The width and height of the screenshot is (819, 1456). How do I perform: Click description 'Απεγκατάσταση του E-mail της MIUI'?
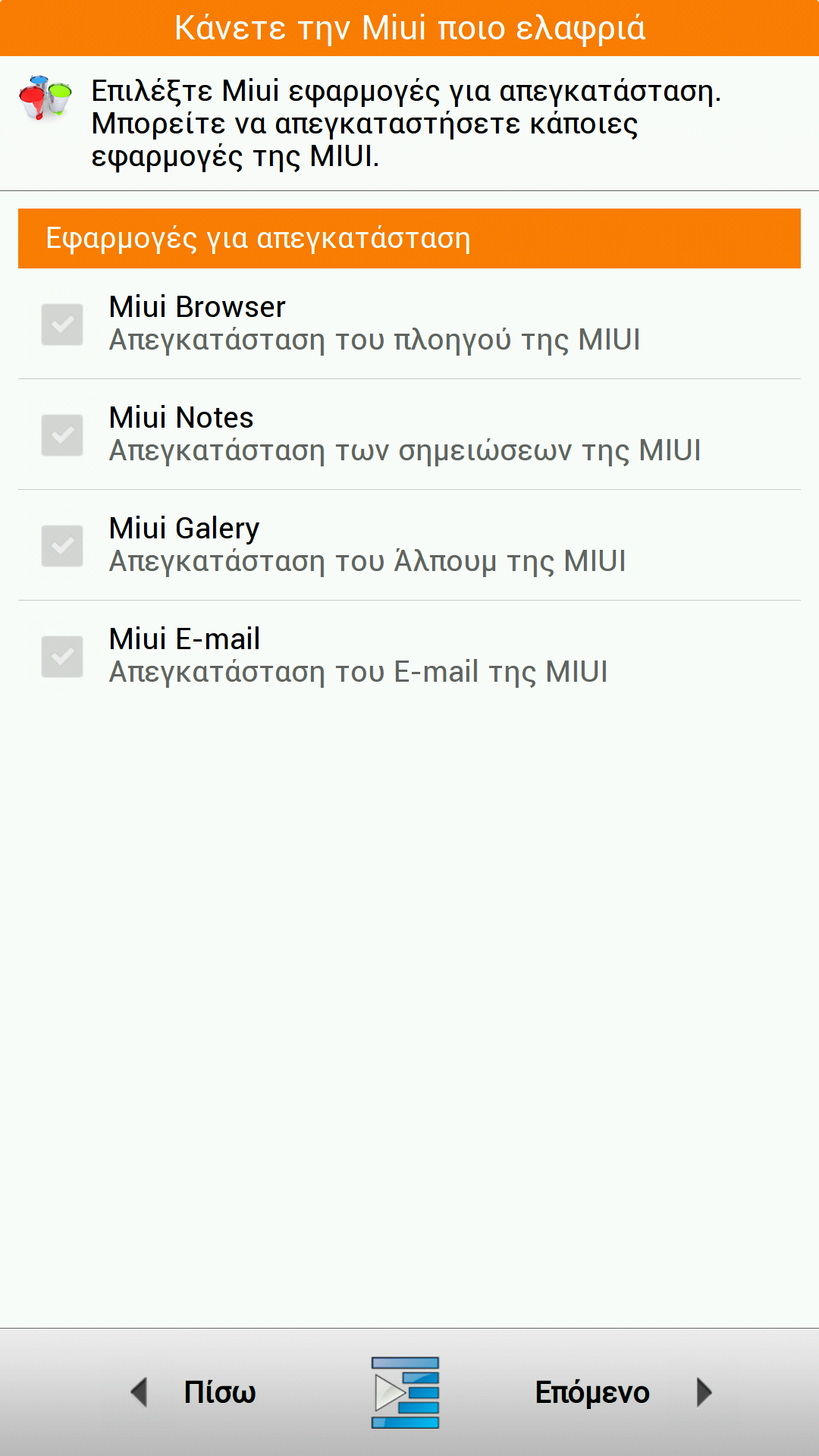pos(359,673)
